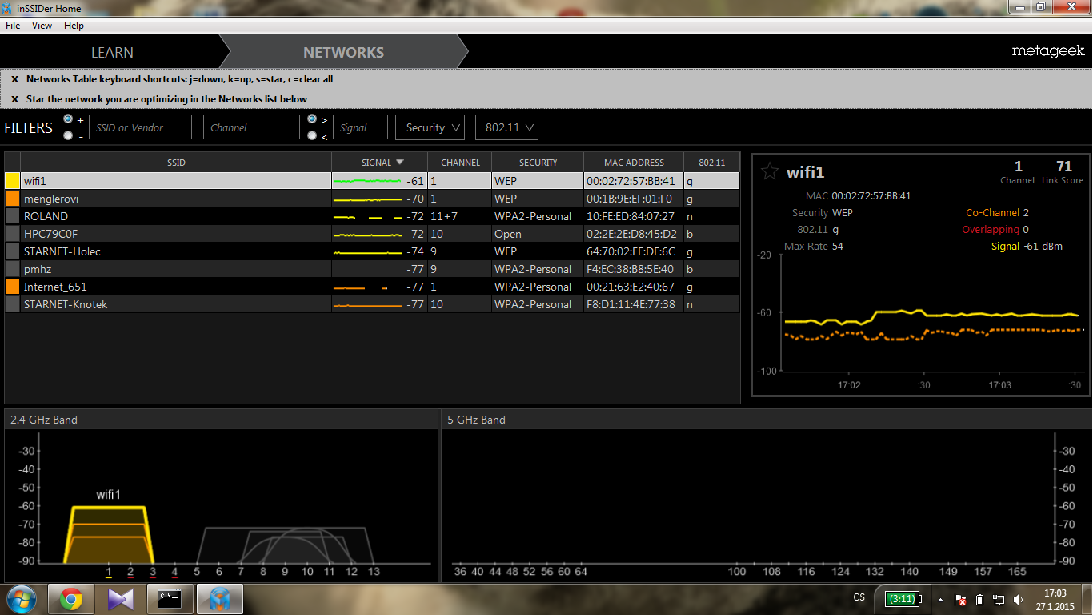1092x615 pixels.
Task: Click the Overlapping 0 label
Action: point(995,229)
